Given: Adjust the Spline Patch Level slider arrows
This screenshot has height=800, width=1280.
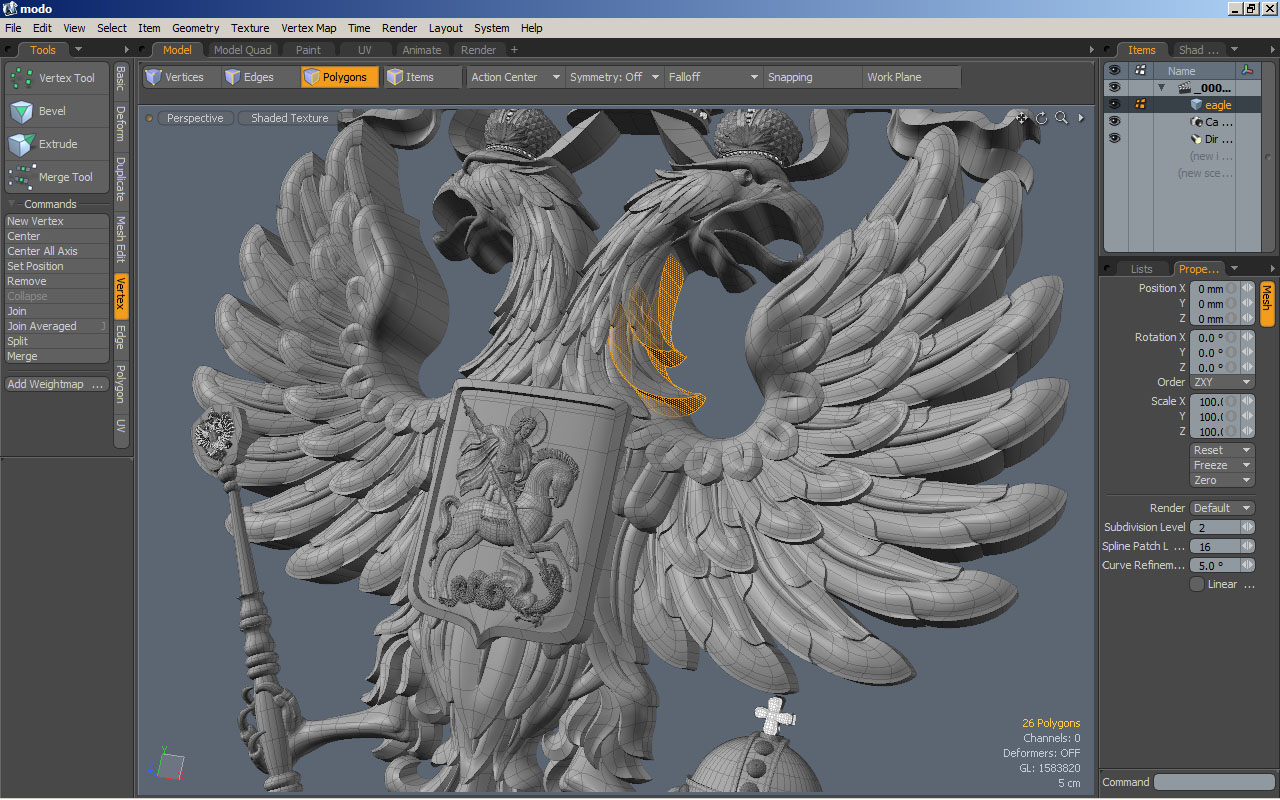Looking at the screenshot, I should 1247,546.
